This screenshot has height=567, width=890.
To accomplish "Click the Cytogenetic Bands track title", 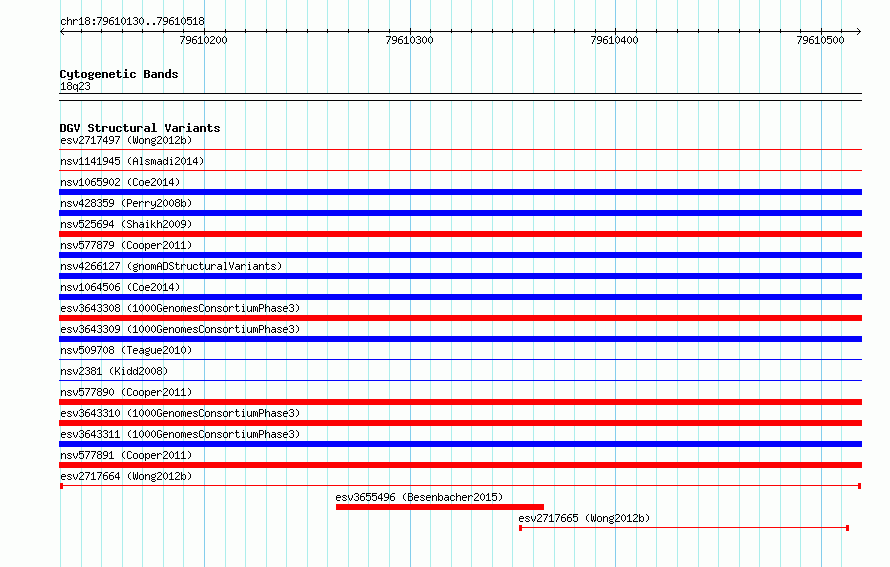I will click(x=119, y=74).
